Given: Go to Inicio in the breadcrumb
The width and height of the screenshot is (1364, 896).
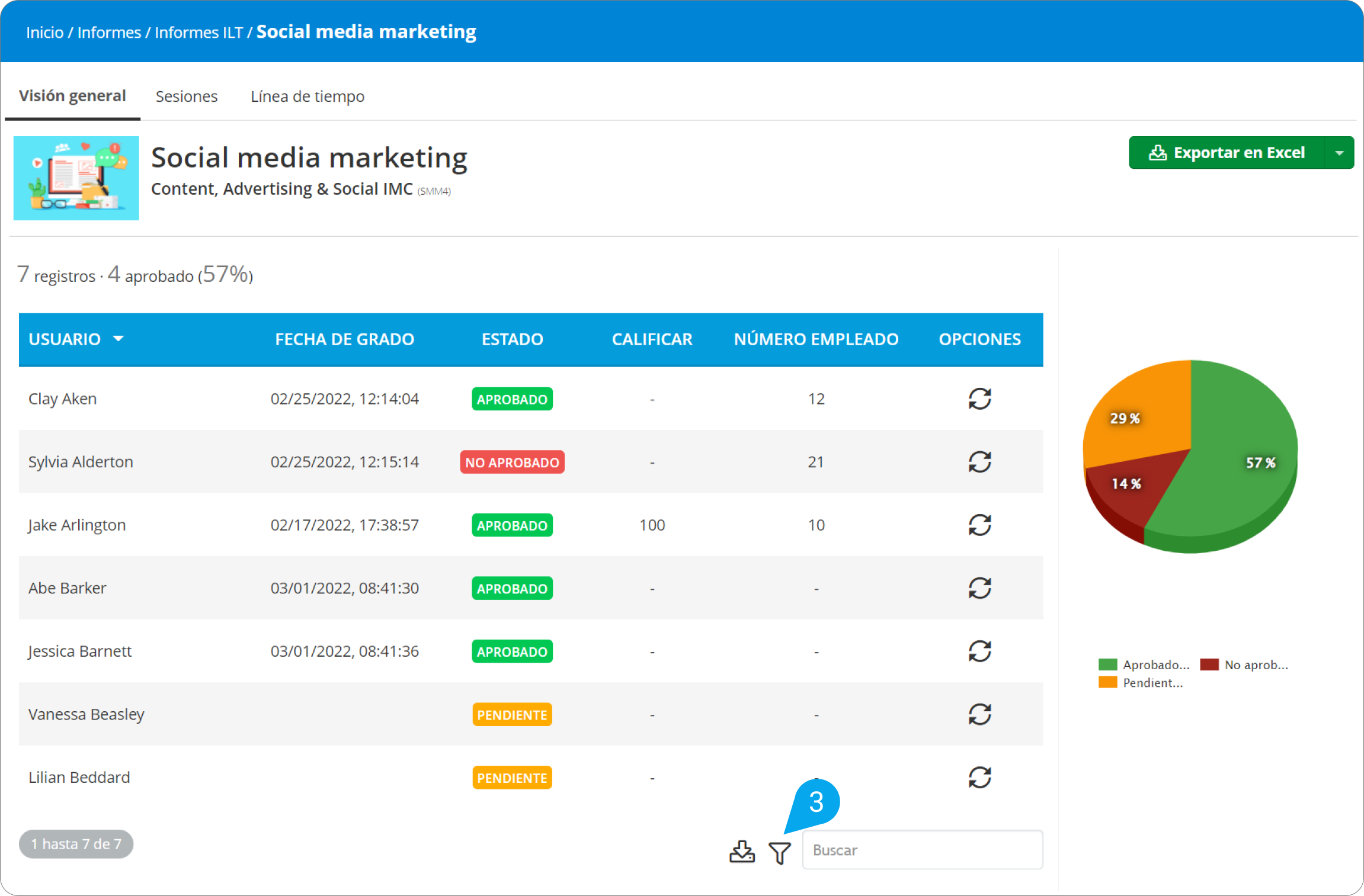Looking at the screenshot, I should (45, 33).
